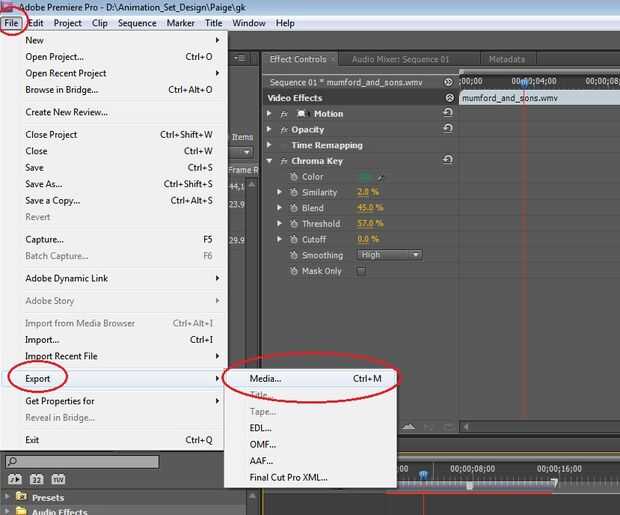Select EDL export option

[x=310, y=428]
